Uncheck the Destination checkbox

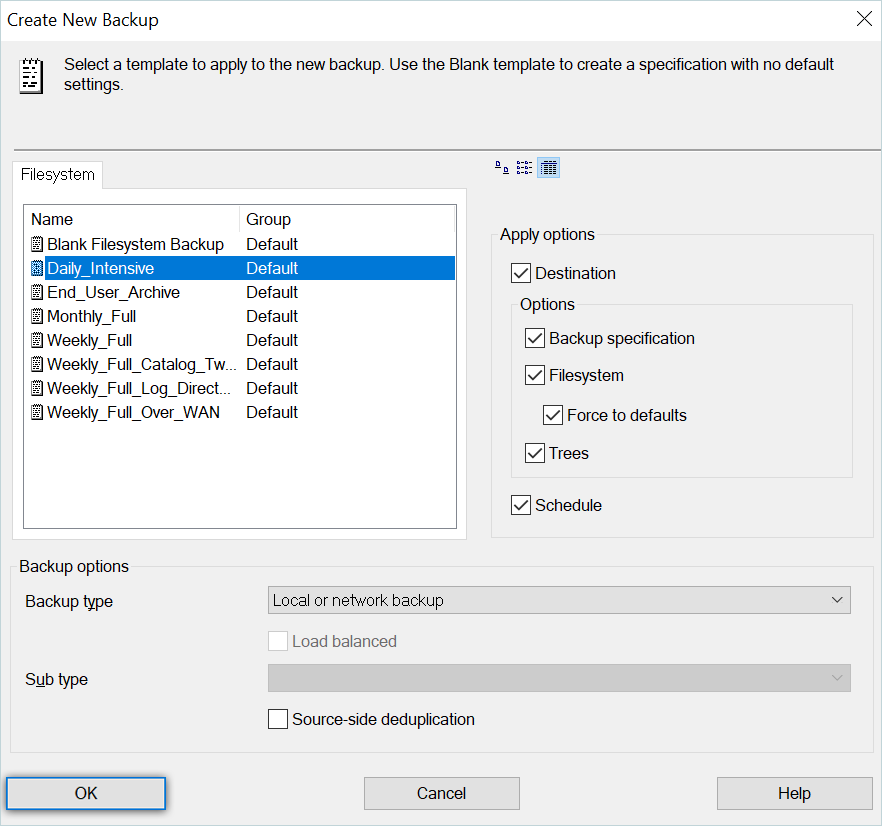(x=521, y=273)
